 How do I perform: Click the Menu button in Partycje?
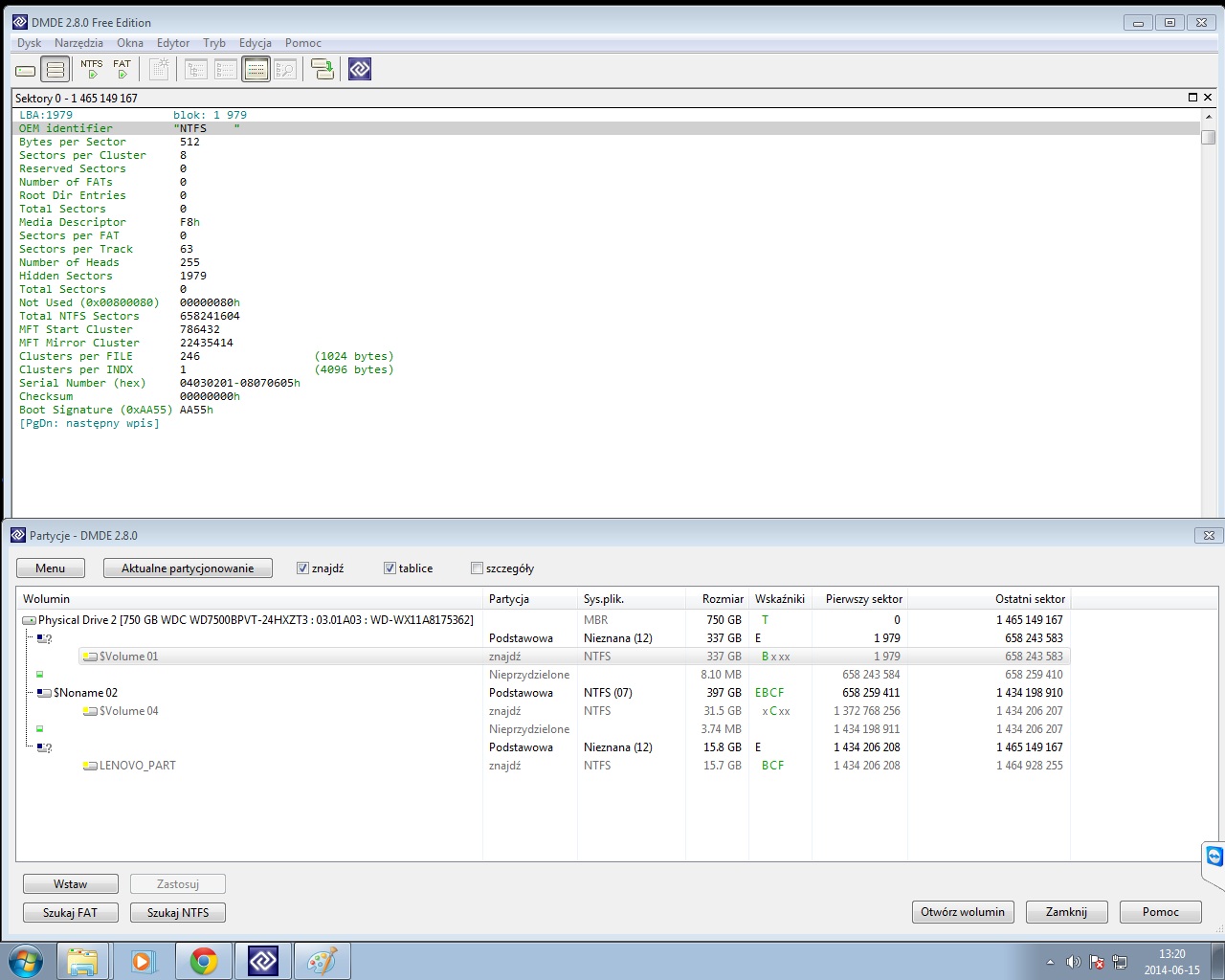(x=51, y=568)
